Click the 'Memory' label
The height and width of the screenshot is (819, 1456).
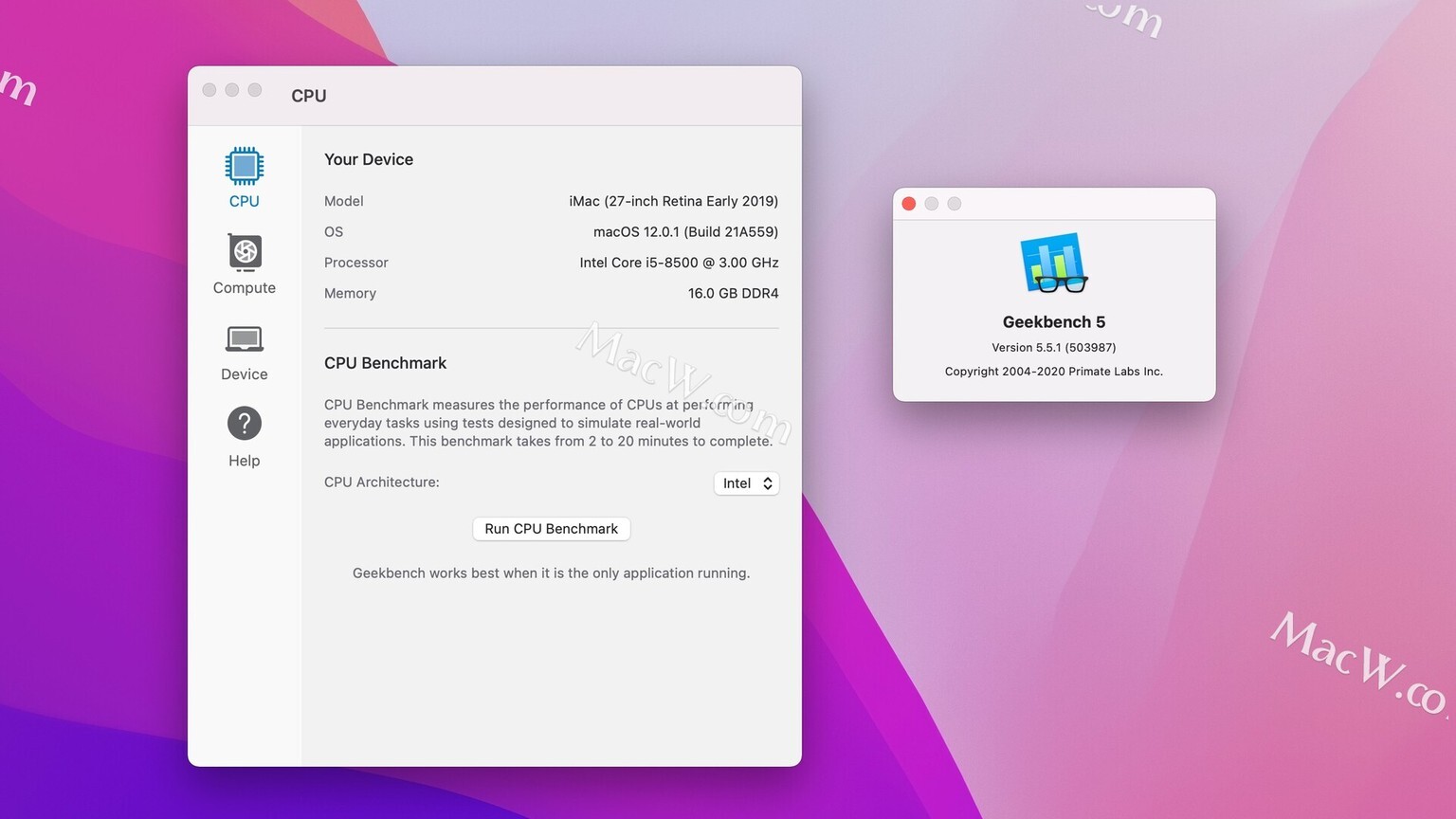350,294
